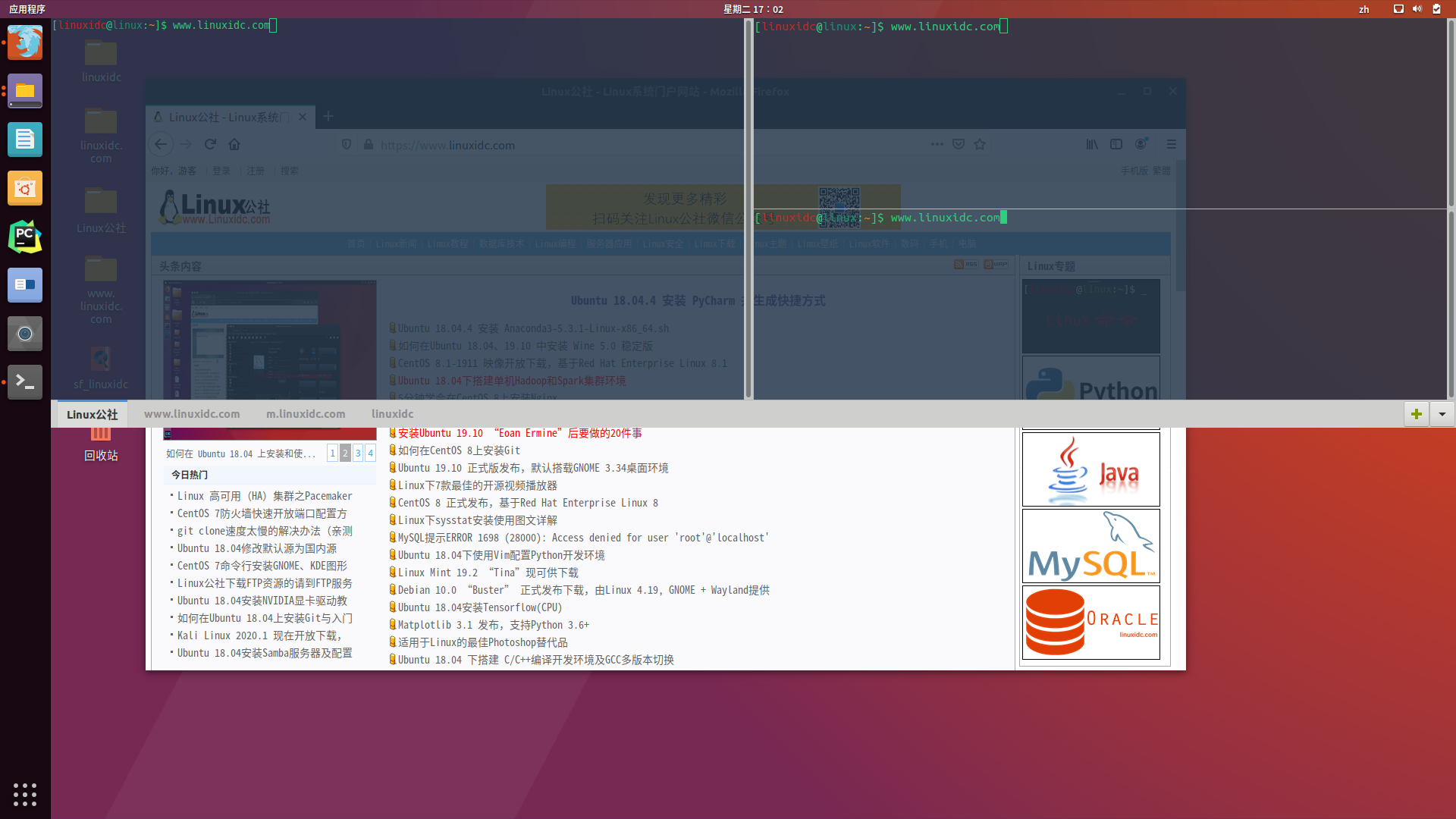This screenshot has width=1456, height=819.
Task: Open hot article Kali Linux 2020.1 现在开放下载
Action: pos(259,635)
